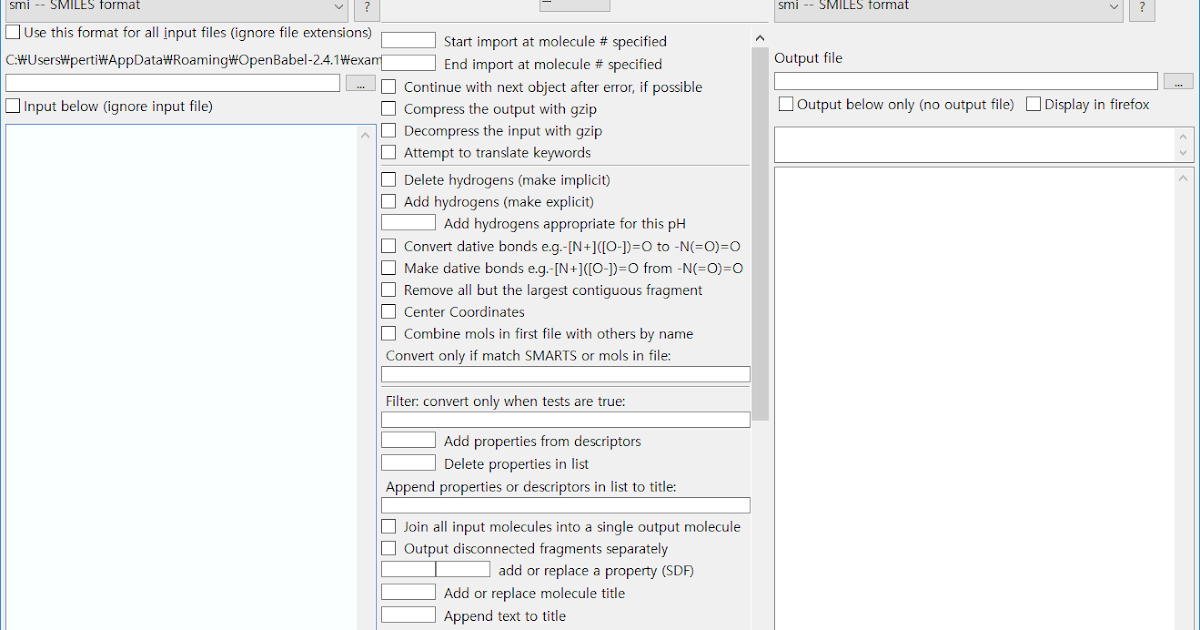This screenshot has width=1200, height=630.
Task: Check 'Output below only (no output file)'
Action: click(x=786, y=104)
